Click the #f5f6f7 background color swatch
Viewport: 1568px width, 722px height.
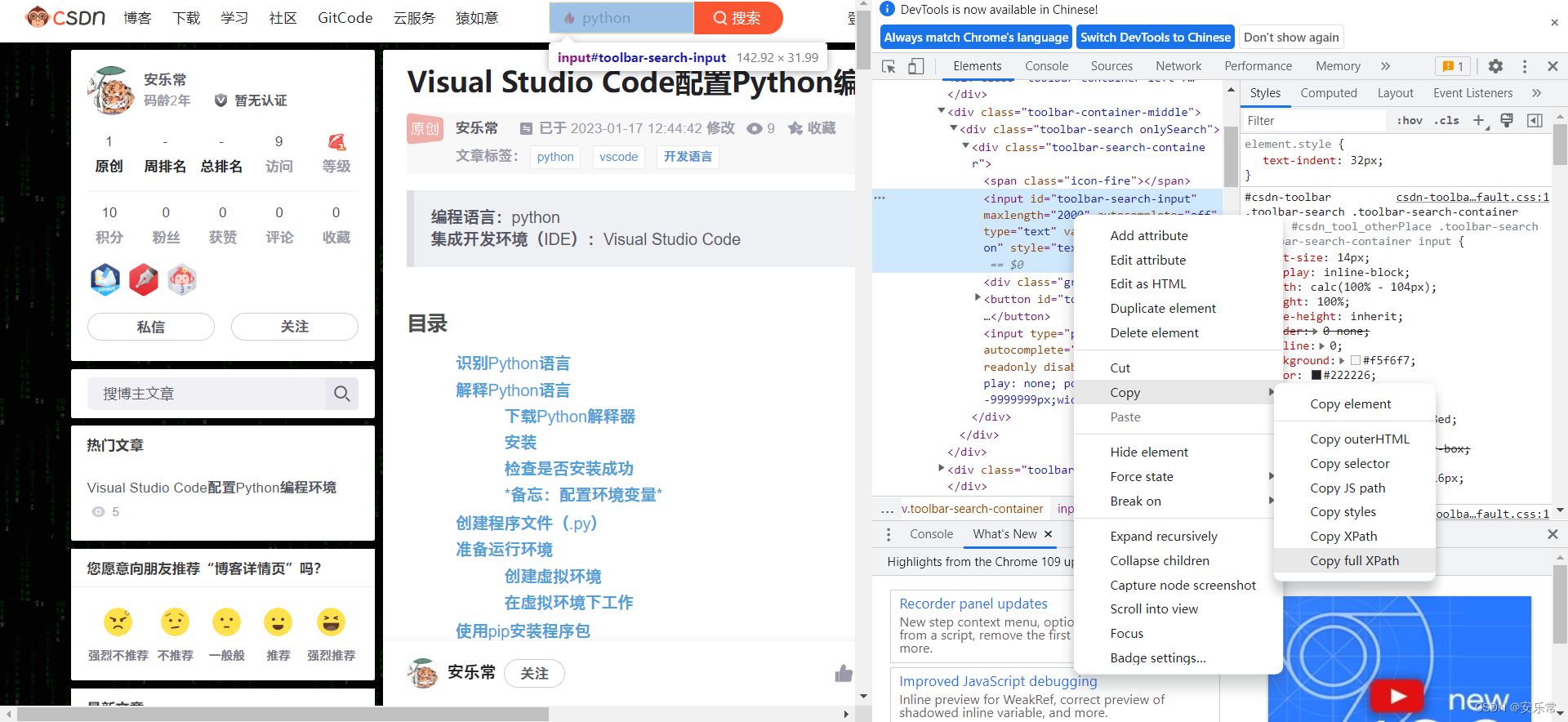click(x=1356, y=360)
